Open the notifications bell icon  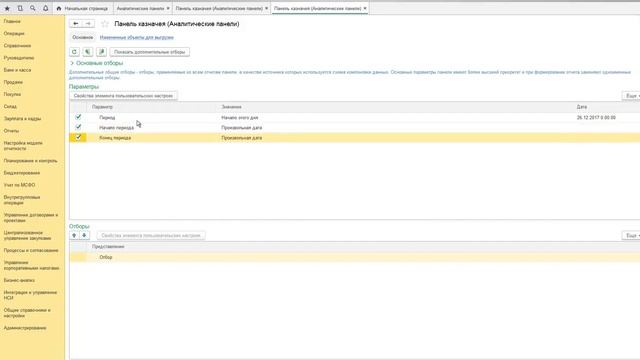[45, 8]
